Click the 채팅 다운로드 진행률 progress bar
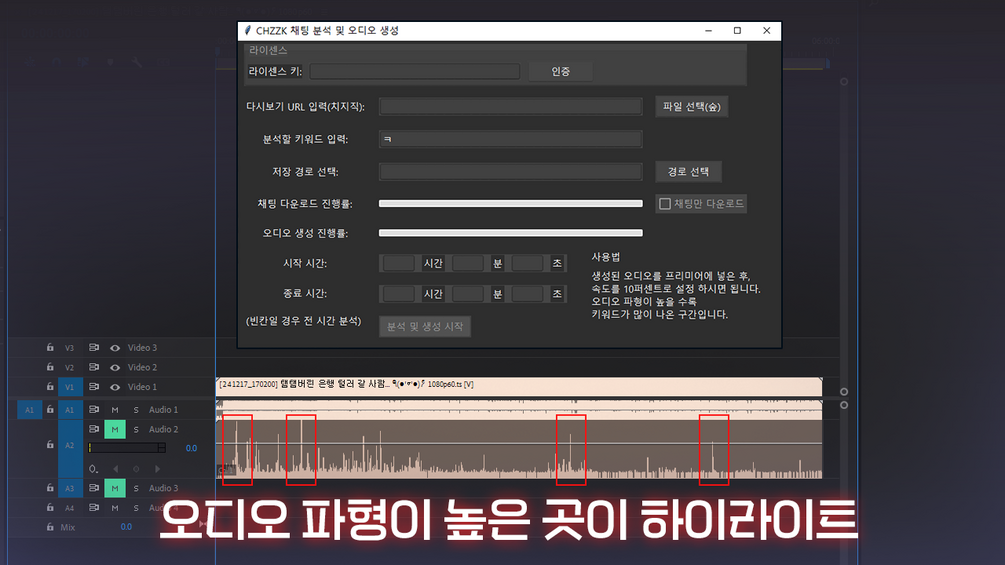 tap(511, 204)
